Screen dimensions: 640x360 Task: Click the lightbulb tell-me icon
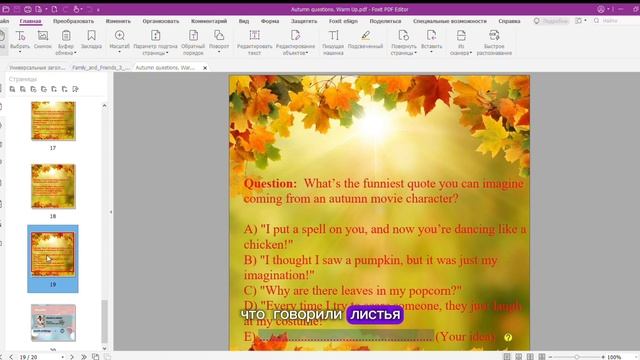click(x=536, y=21)
